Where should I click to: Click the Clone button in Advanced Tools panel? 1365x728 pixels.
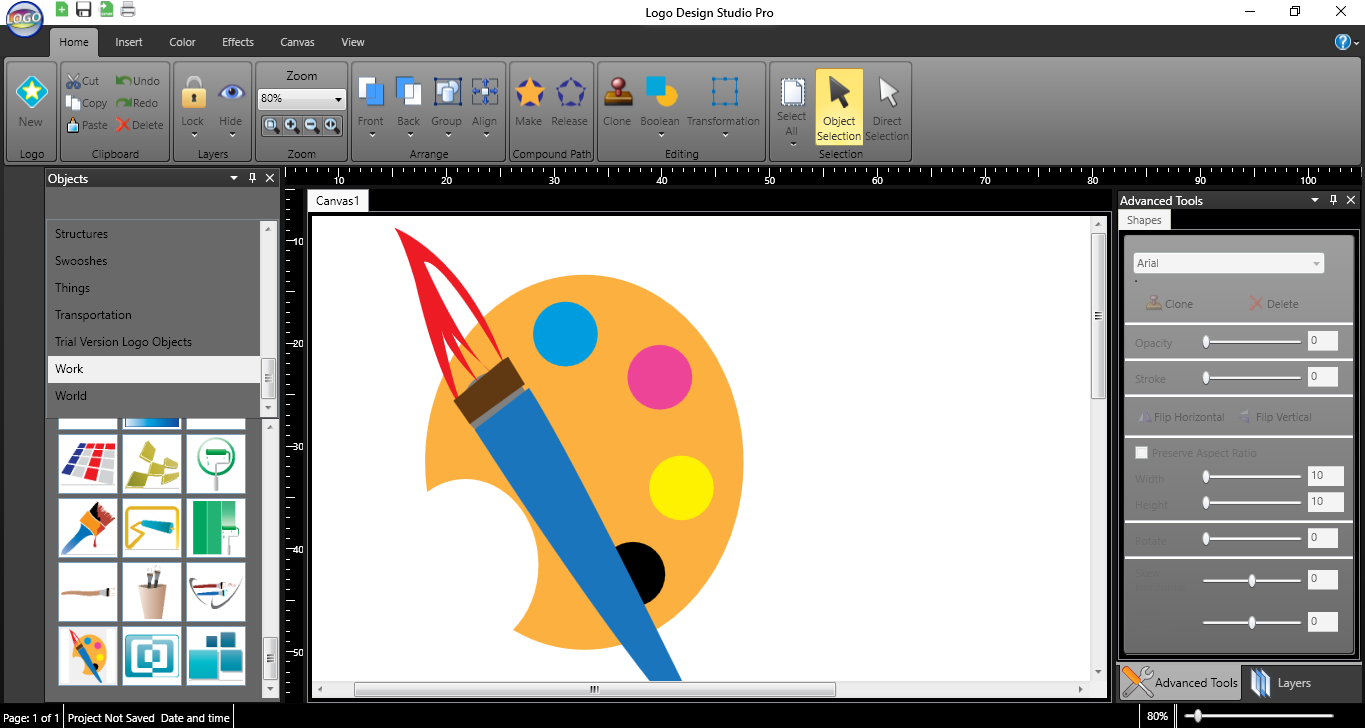tap(1170, 304)
